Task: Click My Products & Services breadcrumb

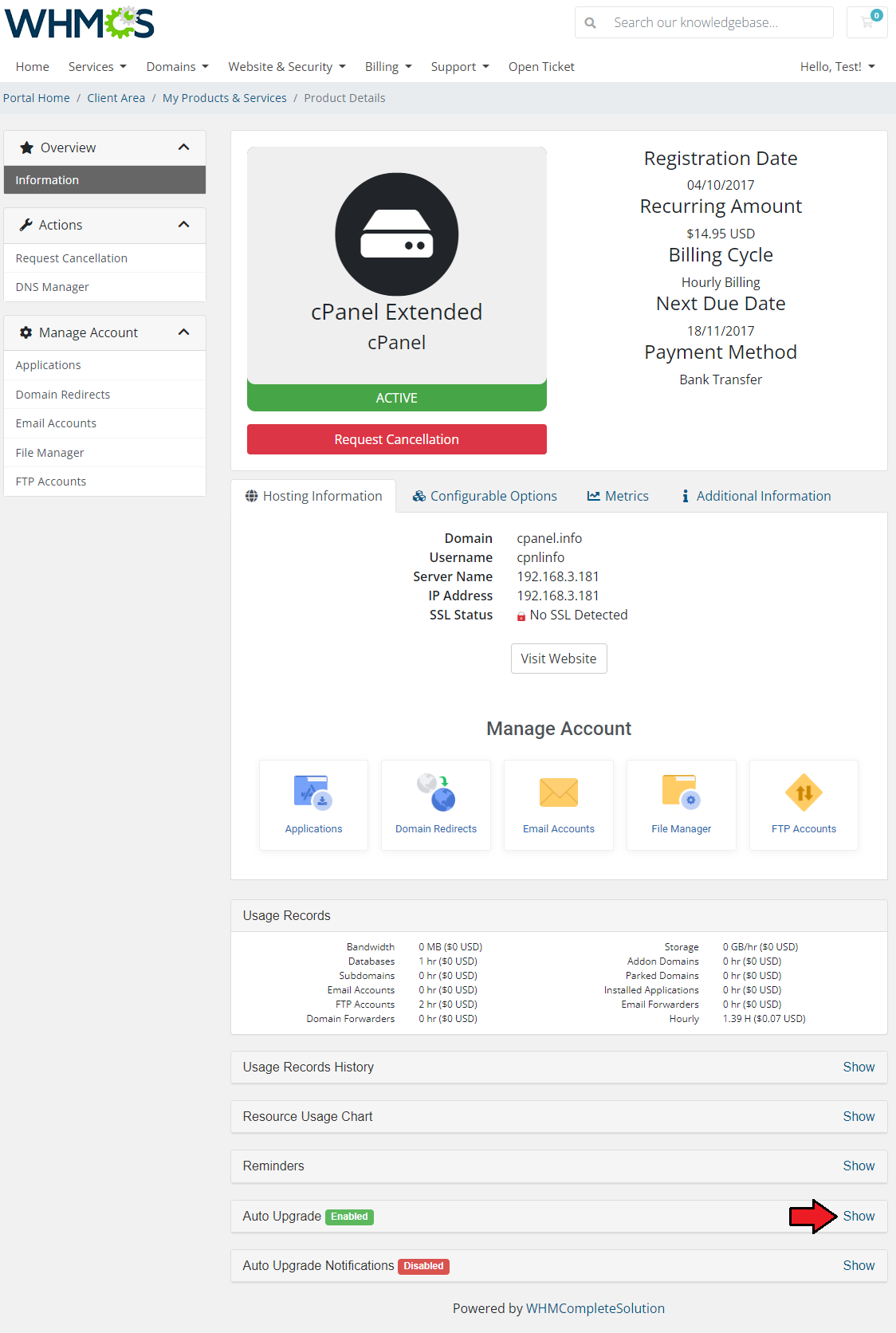Action: tap(225, 98)
